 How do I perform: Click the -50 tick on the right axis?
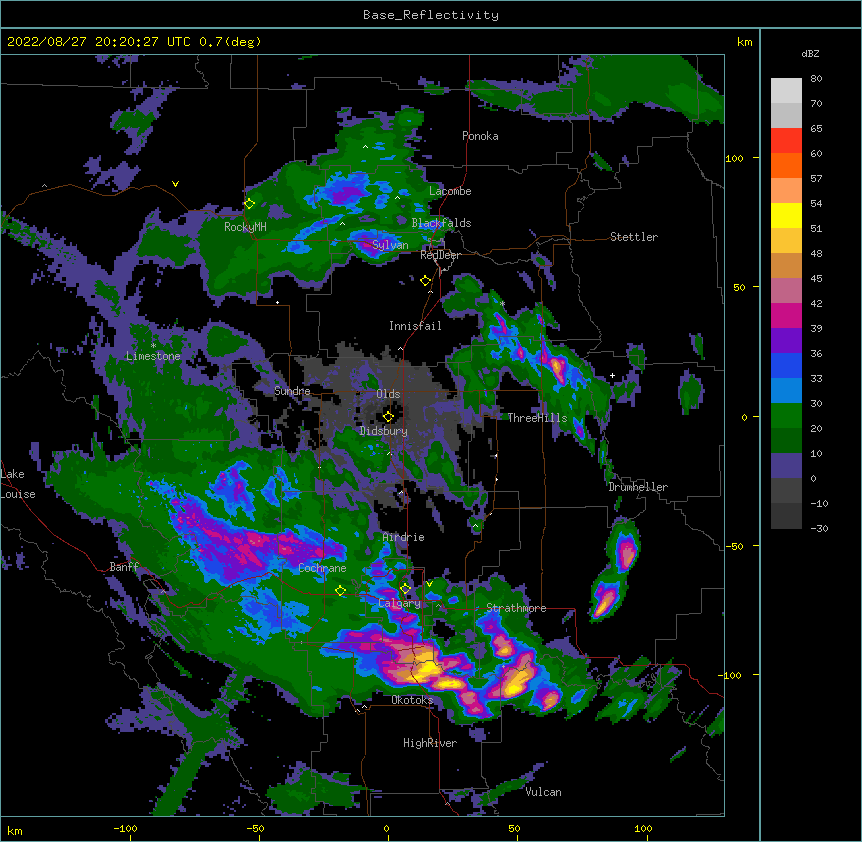point(733,546)
